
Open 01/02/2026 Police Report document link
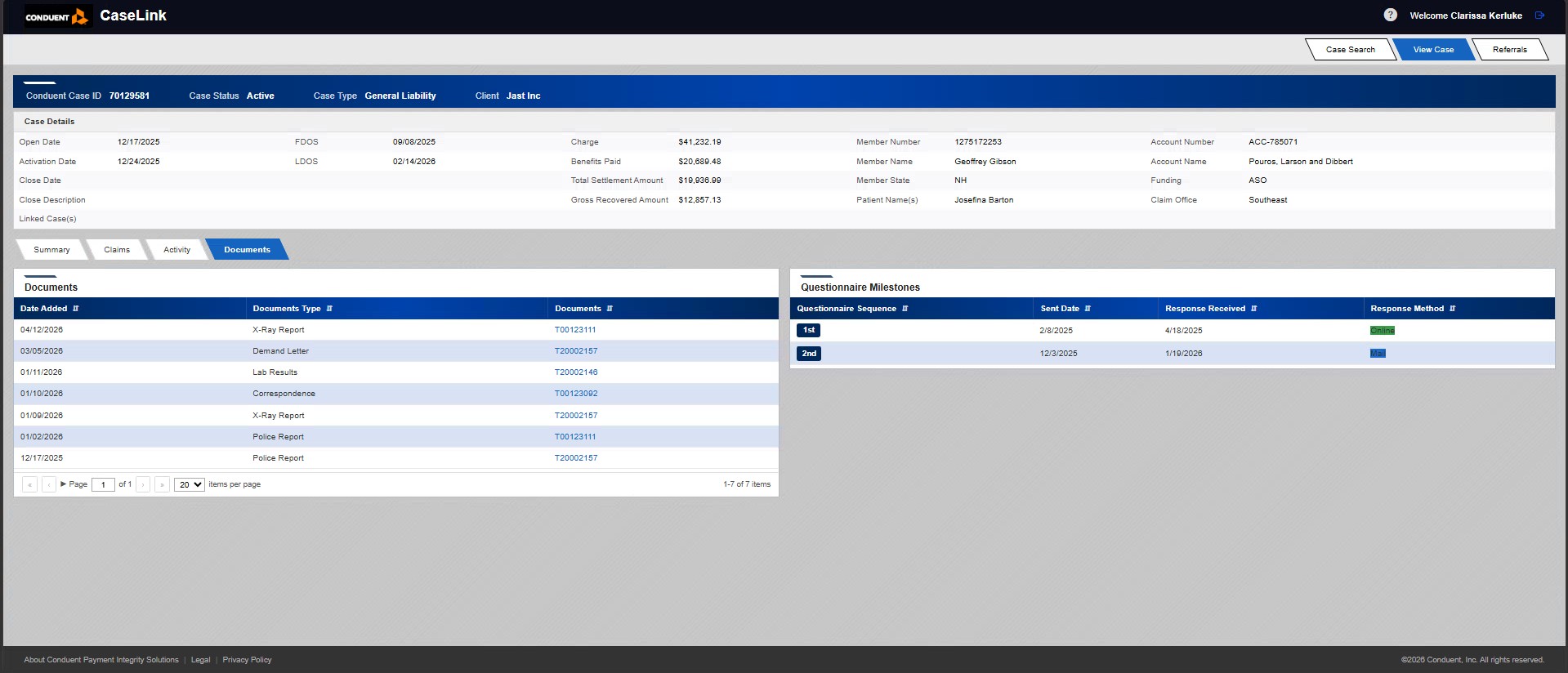pyautogui.click(x=575, y=437)
